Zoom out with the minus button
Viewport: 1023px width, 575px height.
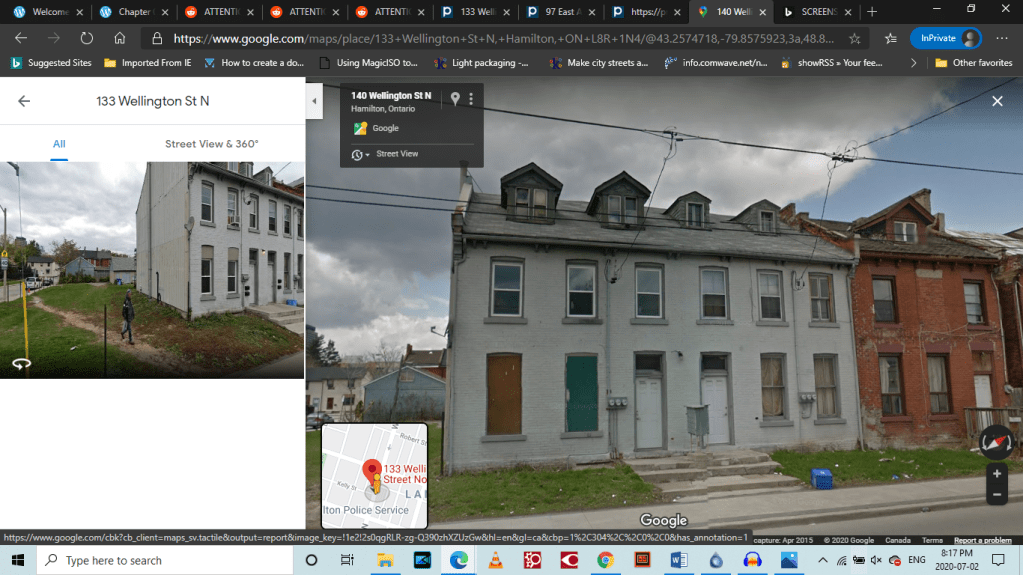[996, 495]
